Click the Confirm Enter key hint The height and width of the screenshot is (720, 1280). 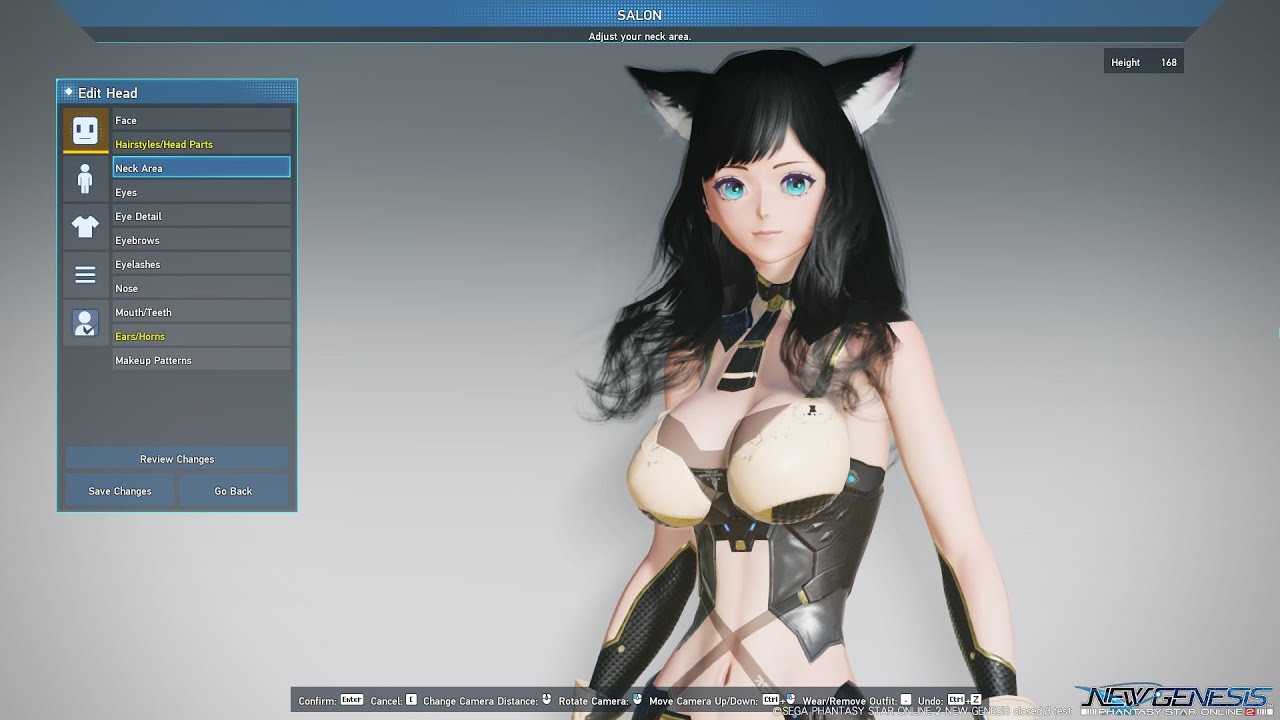(x=351, y=700)
